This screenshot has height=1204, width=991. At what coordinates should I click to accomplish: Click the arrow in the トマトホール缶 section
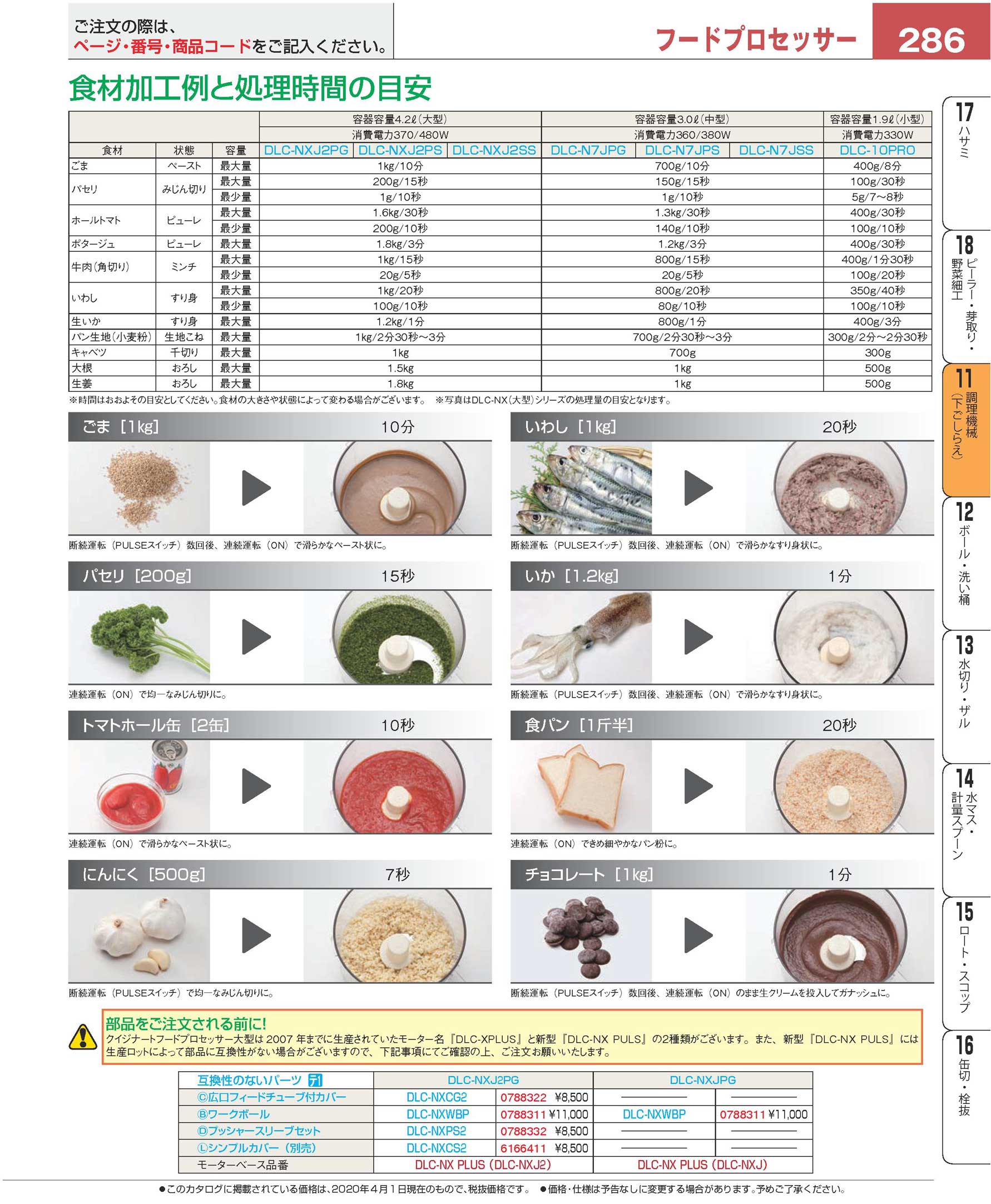[x=256, y=786]
